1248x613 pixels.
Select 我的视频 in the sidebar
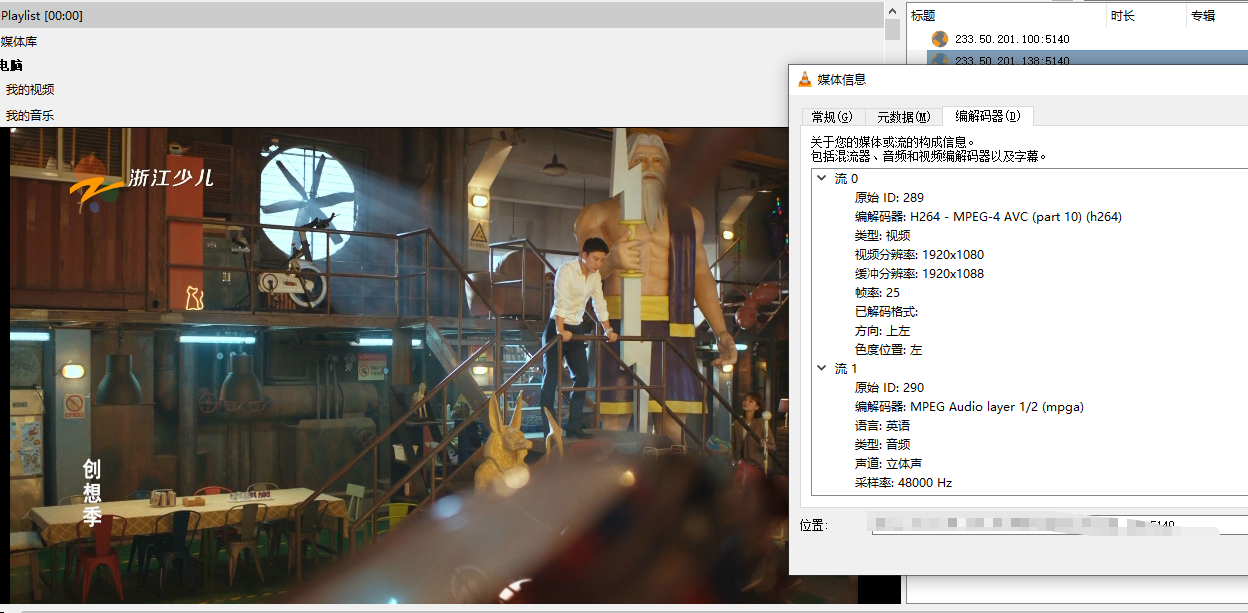[30, 90]
